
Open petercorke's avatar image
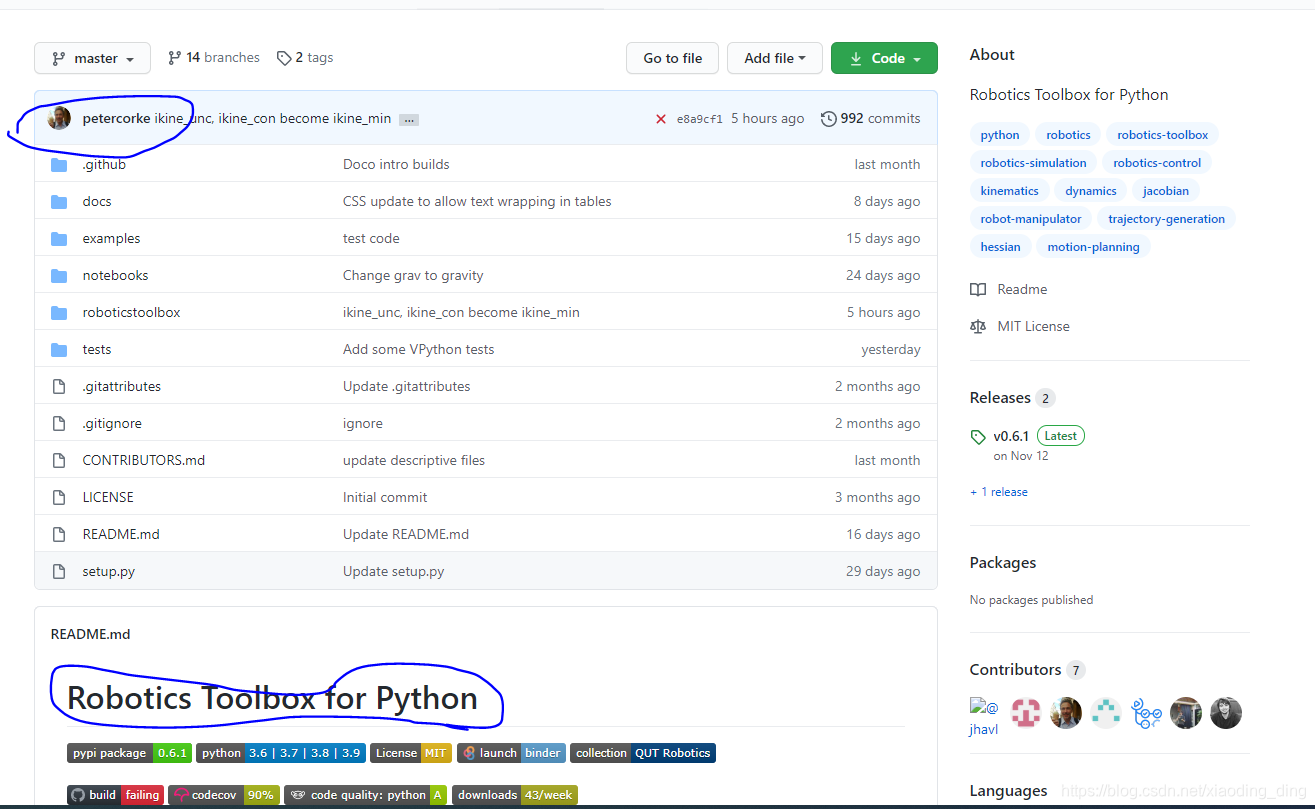coord(58,117)
